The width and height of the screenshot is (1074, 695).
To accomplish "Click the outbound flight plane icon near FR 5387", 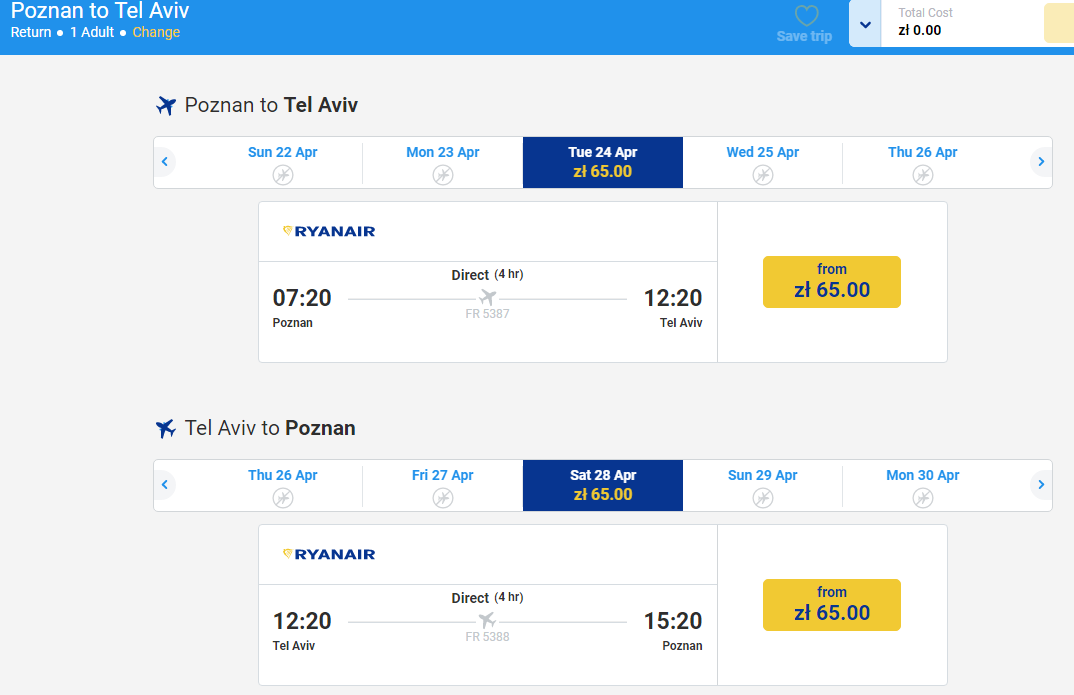I will (487, 297).
